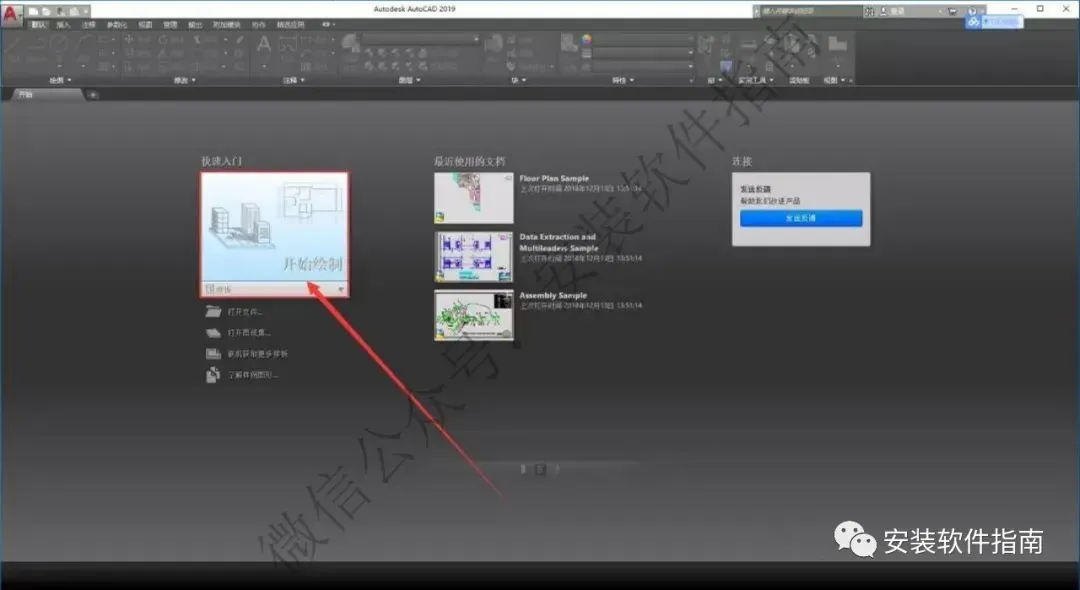The height and width of the screenshot is (590, 1080).
Task: Open the Autodesk App Store cart icon
Action: pos(953,11)
